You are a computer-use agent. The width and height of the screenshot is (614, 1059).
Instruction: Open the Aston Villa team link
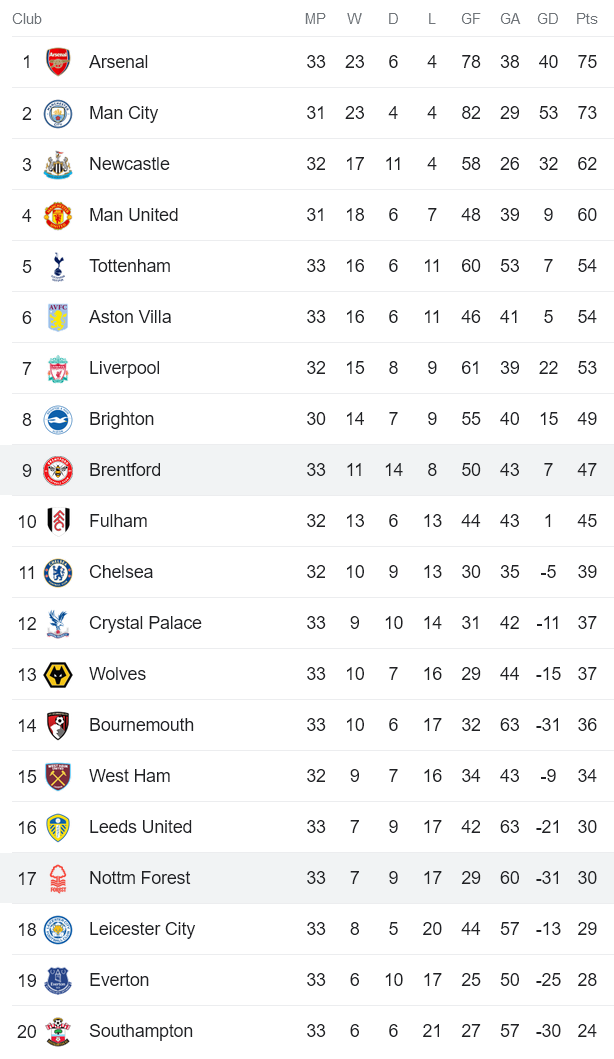click(x=130, y=317)
